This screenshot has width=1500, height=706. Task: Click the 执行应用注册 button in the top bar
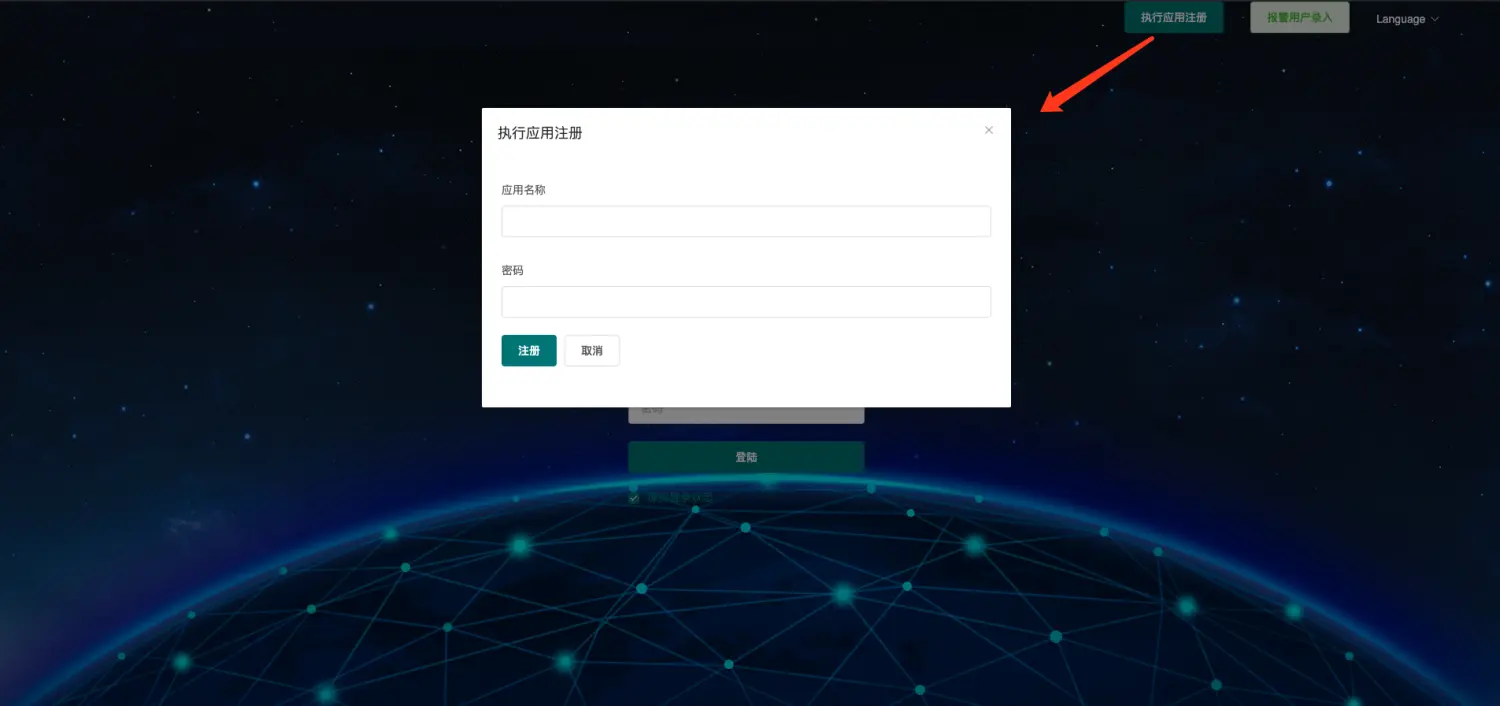(x=1174, y=18)
